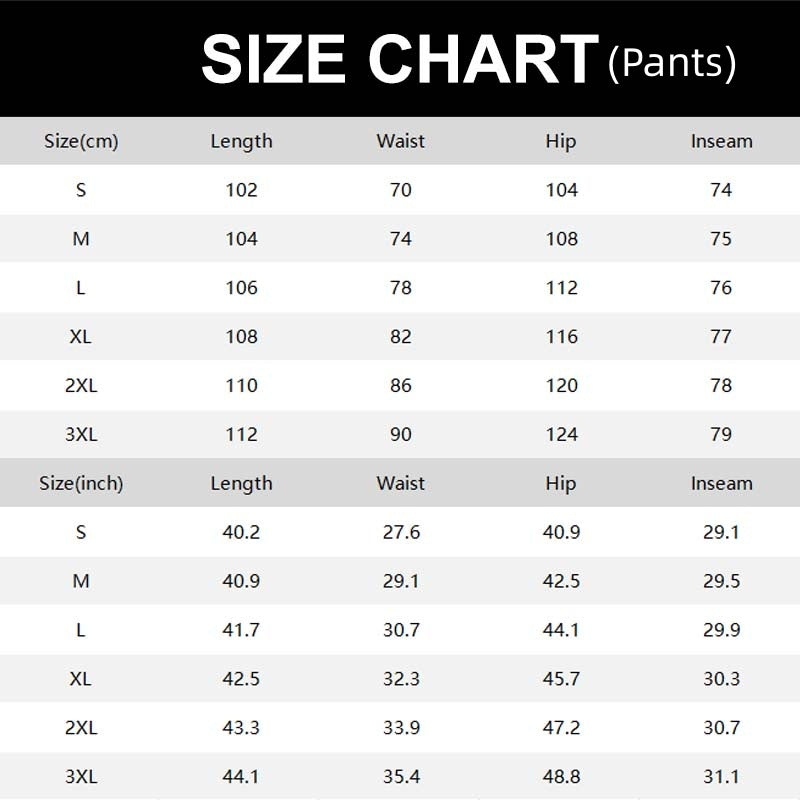Click the length value 110 for 2XL
The width and height of the screenshot is (800, 800).
(241, 385)
